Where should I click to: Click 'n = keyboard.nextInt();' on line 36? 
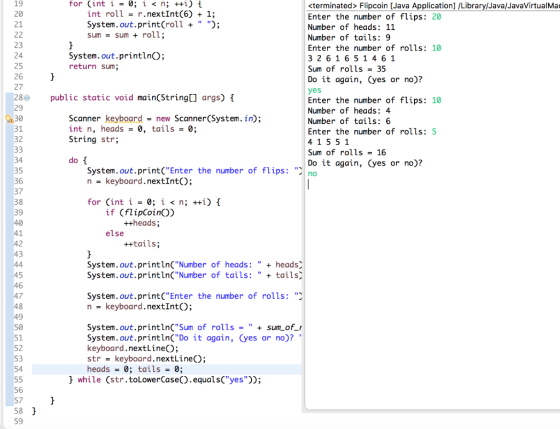pos(139,181)
